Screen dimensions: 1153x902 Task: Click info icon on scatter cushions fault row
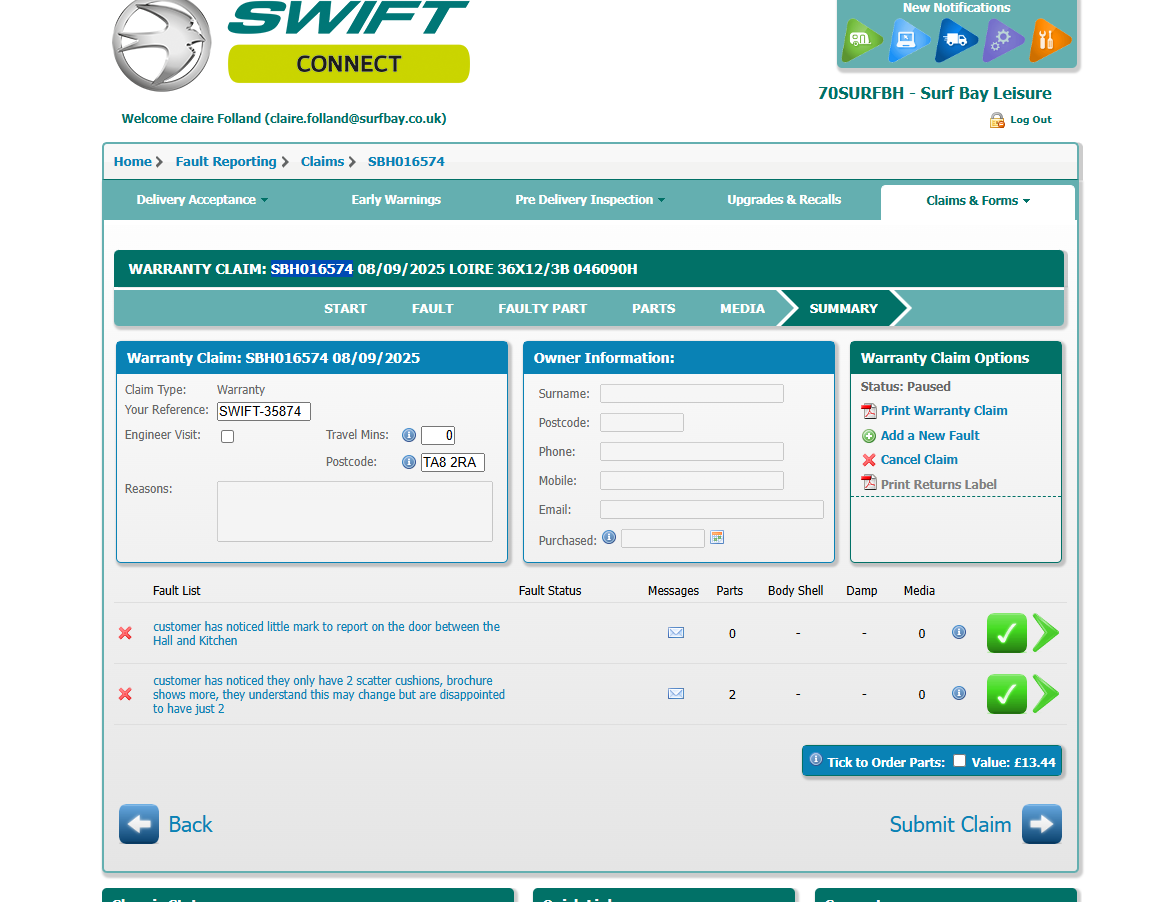[x=959, y=693]
